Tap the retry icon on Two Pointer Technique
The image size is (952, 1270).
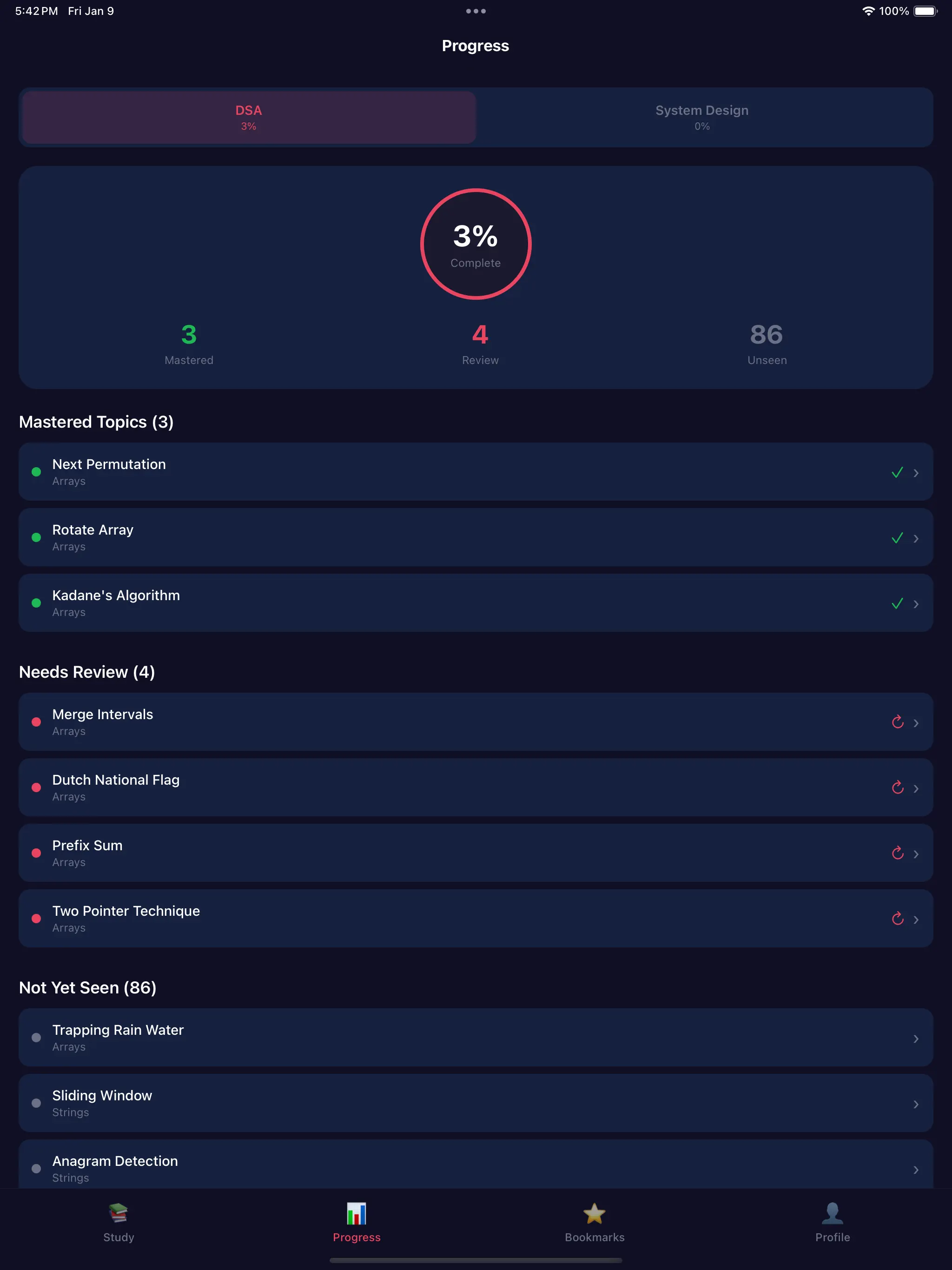(898, 919)
